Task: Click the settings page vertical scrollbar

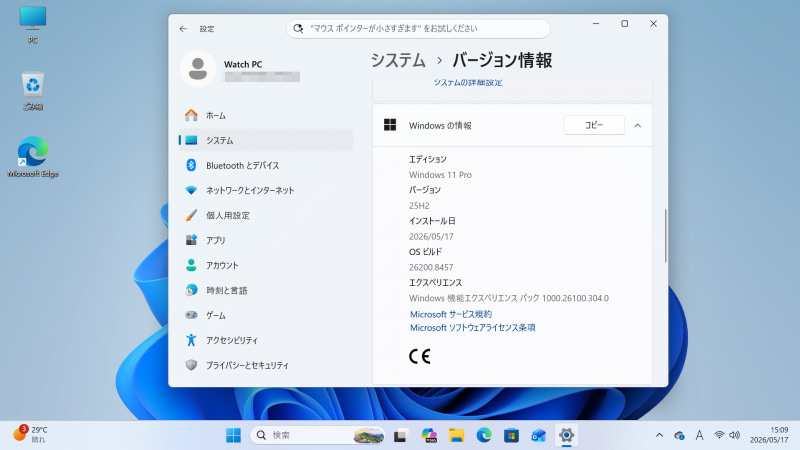Action: click(665, 236)
